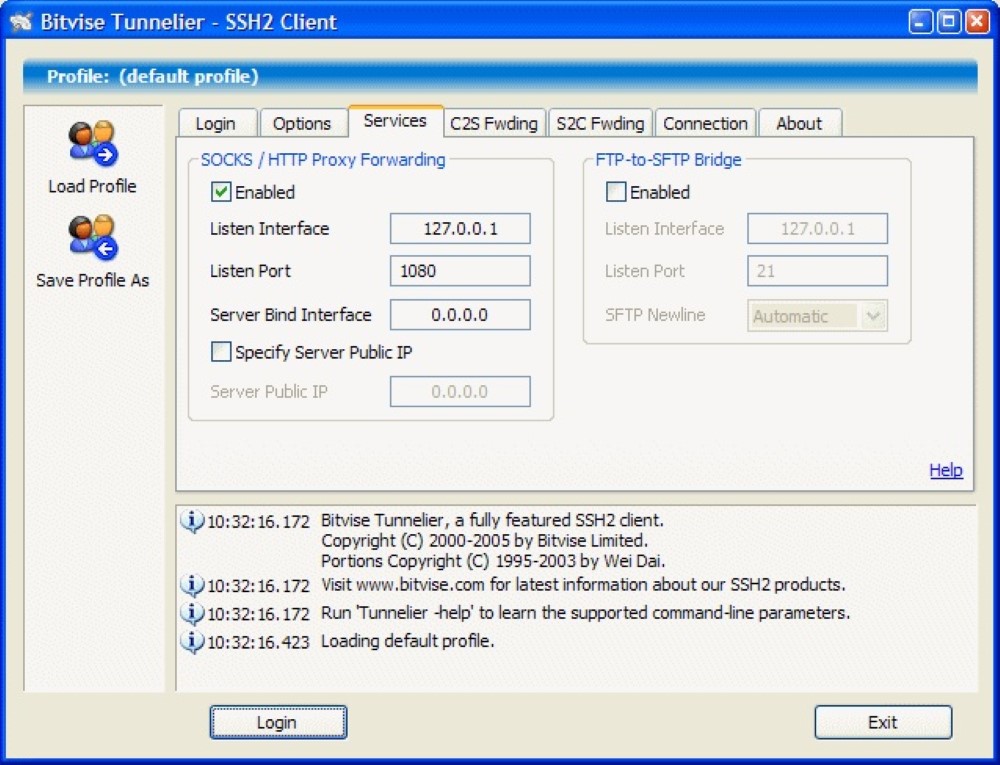Image resolution: width=1000 pixels, height=765 pixels.
Task: Click the Login button
Action: 278,722
